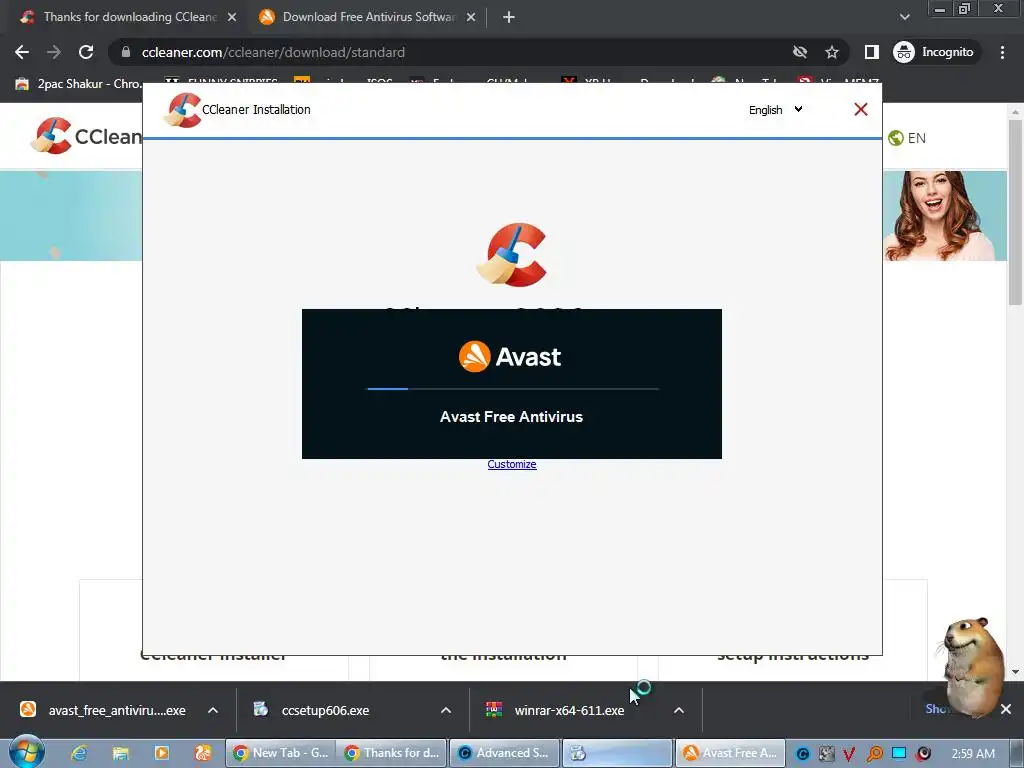Click the Avast installation progress bar

pos(513,389)
